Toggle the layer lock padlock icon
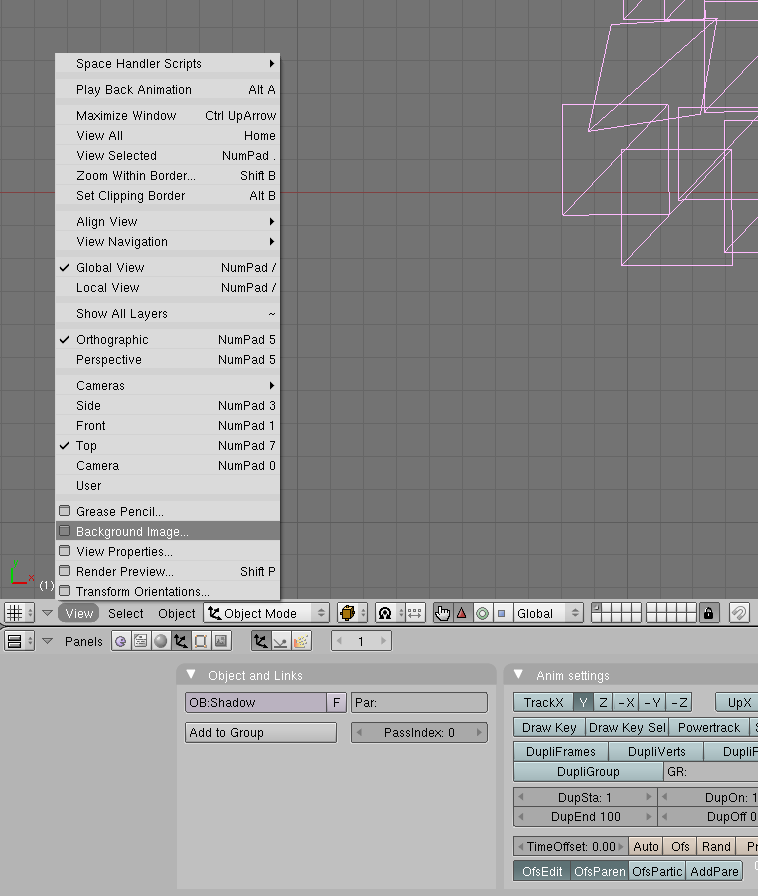Image resolution: width=758 pixels, height=896 pixels. click(708, 613)
